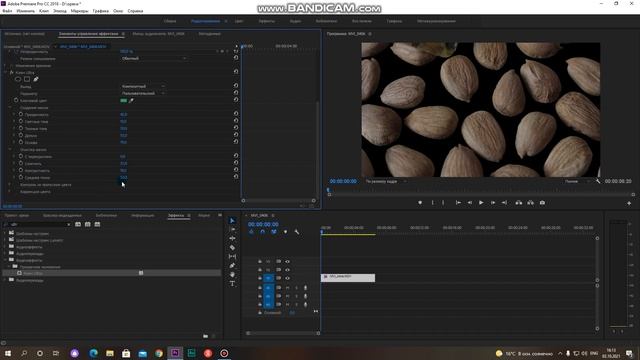
Task: Open Microsoft Edge from the taskbar
Action: click(93, 353)
